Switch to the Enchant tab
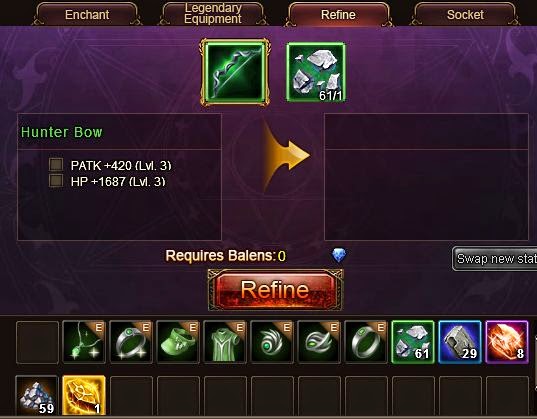The height and width of the screenshot is (419, 537). (x=87, y=14)
